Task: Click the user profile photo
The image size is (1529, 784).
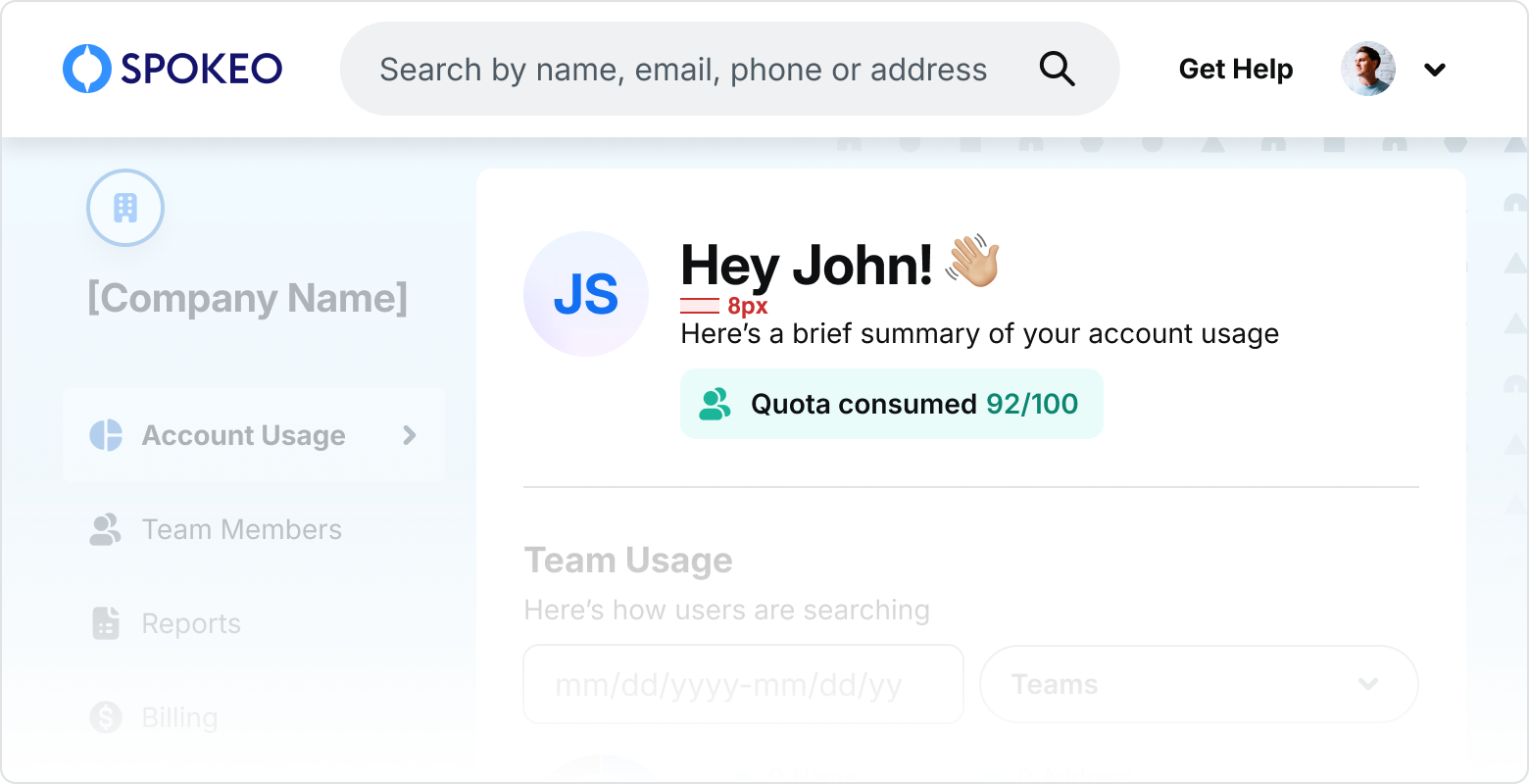Action: [1367, 69]
